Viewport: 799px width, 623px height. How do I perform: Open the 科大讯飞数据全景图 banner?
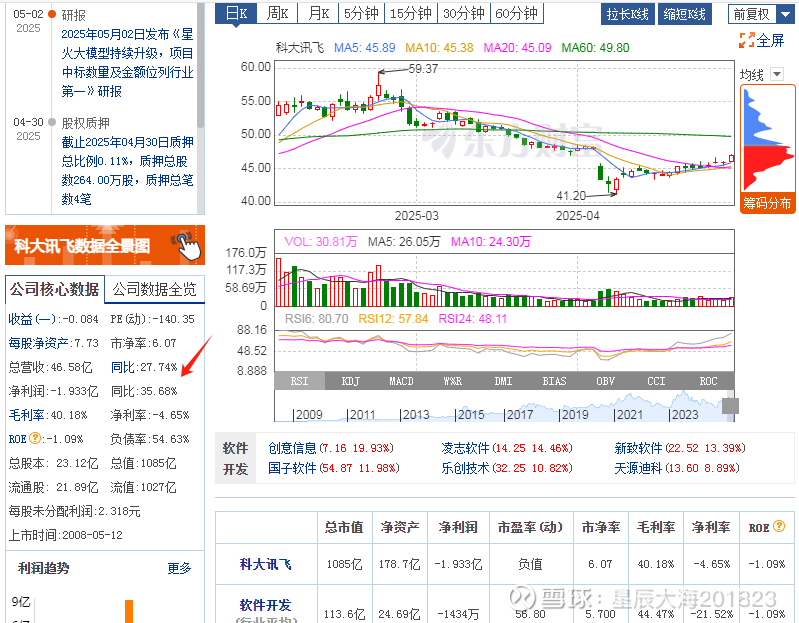point(105,245)
